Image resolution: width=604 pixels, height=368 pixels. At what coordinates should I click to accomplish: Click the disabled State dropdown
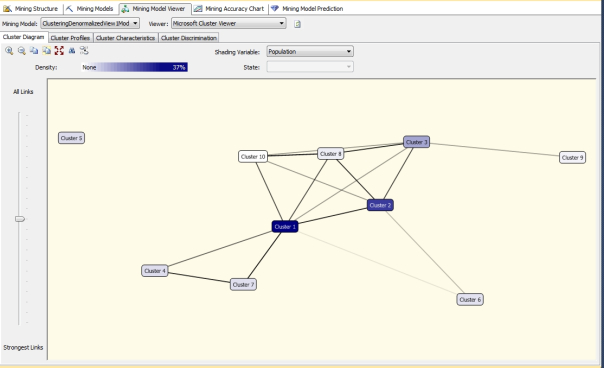tap(310, 67)
